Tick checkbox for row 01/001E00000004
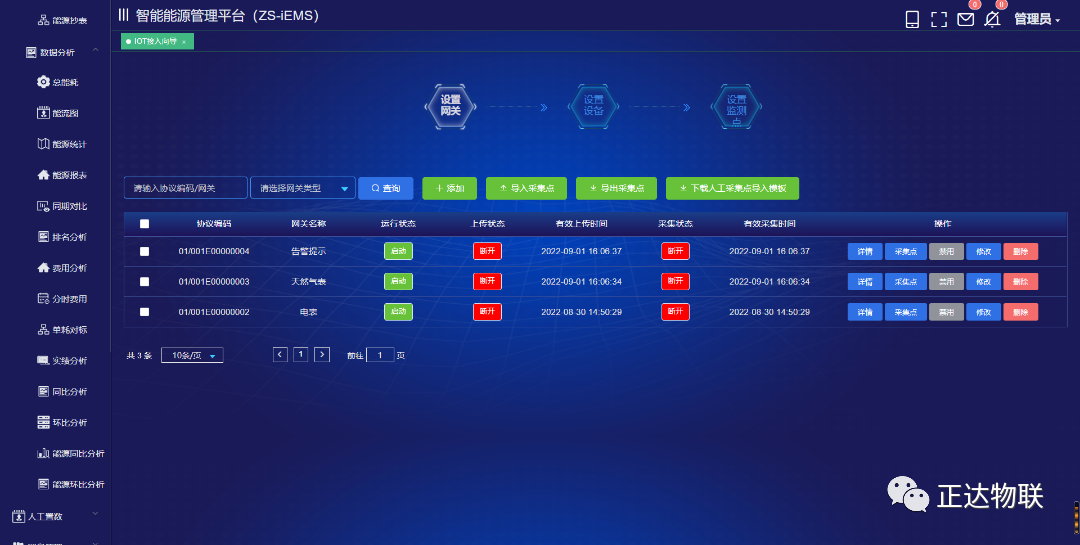Image resolution: width=1080 pixels, height=545 pixels. pyautogui.click(x=144, y=251)
